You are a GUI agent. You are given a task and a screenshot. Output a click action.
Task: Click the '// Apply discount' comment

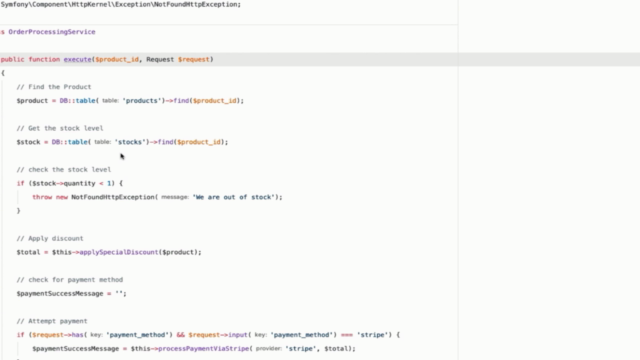coord(50,238)
